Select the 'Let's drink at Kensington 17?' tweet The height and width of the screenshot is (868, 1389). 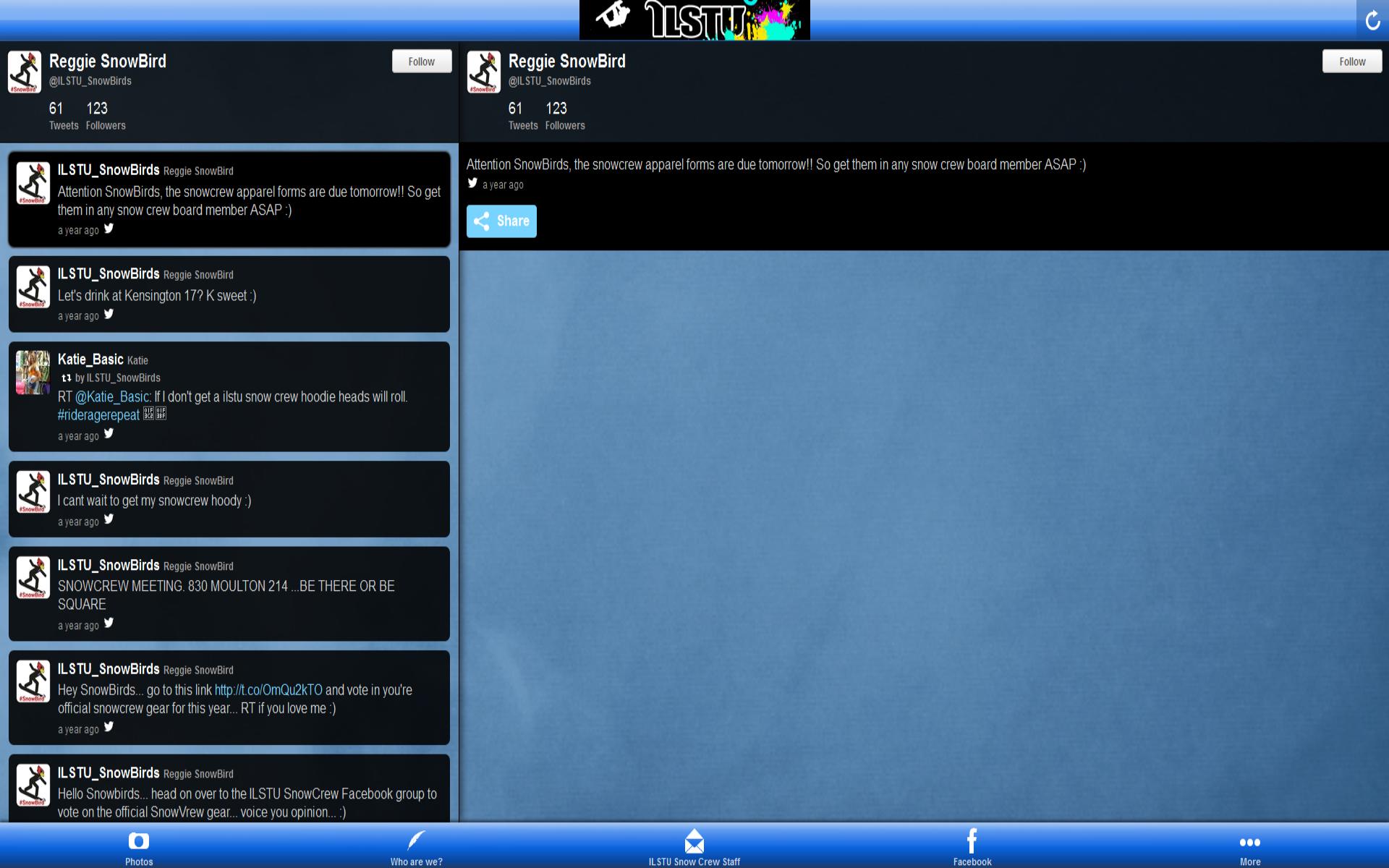[229, 294]
